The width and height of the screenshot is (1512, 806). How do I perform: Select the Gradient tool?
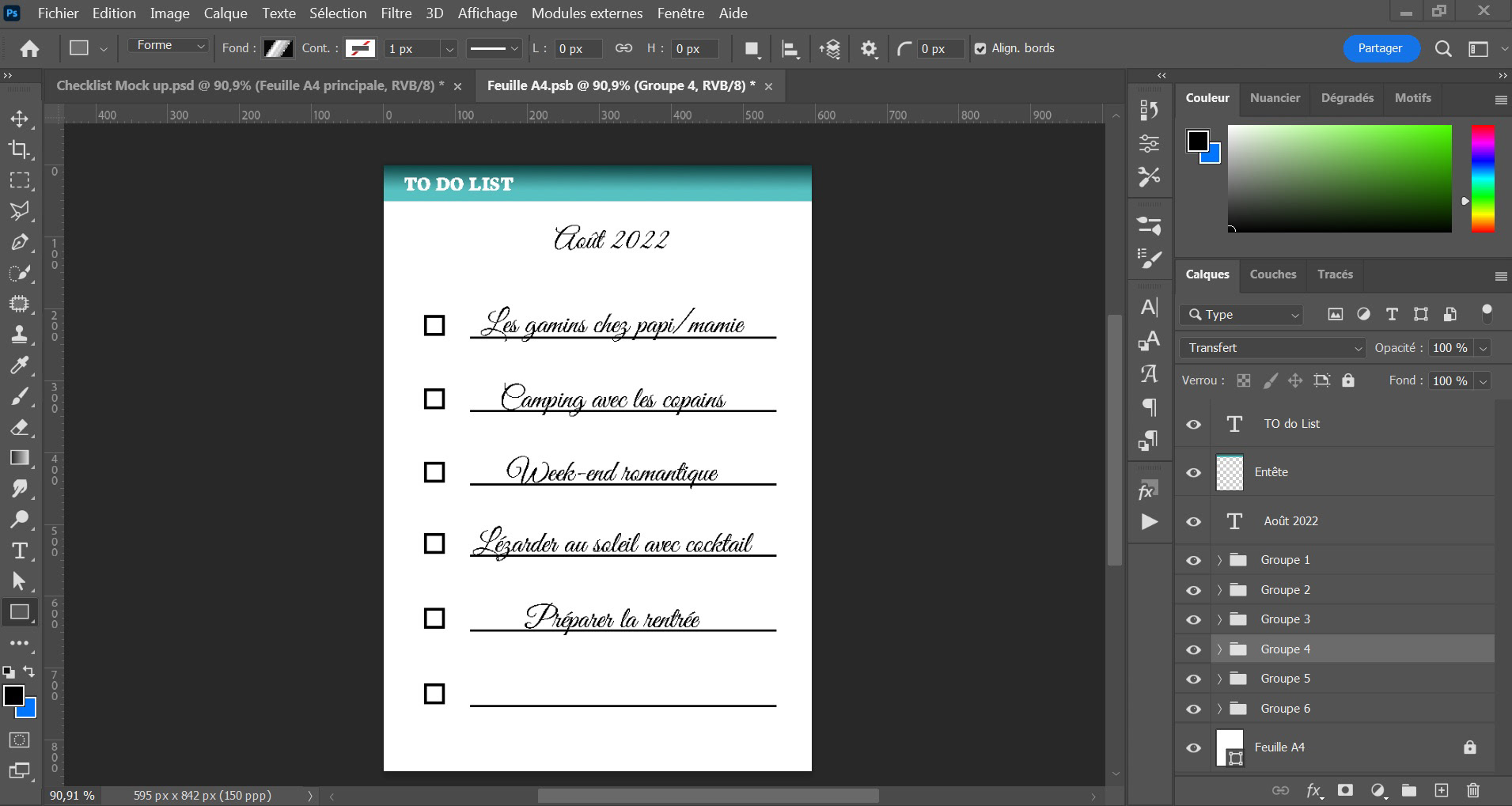coord(20,458)
